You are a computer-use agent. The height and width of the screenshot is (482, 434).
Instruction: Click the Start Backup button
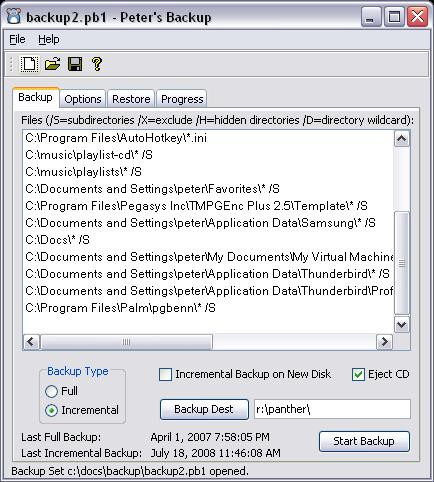[364, 441]
